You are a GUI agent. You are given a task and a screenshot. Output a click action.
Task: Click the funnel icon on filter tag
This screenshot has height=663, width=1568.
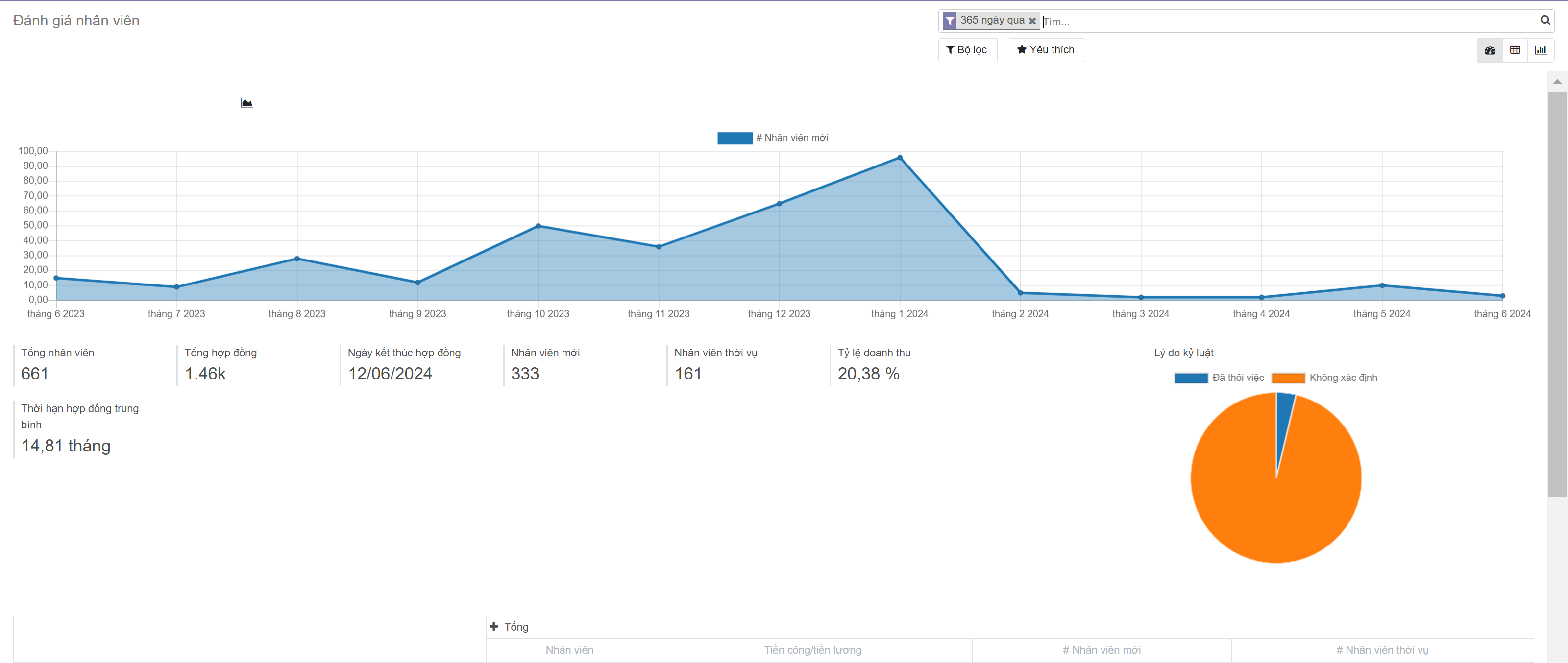click(950, 21)
